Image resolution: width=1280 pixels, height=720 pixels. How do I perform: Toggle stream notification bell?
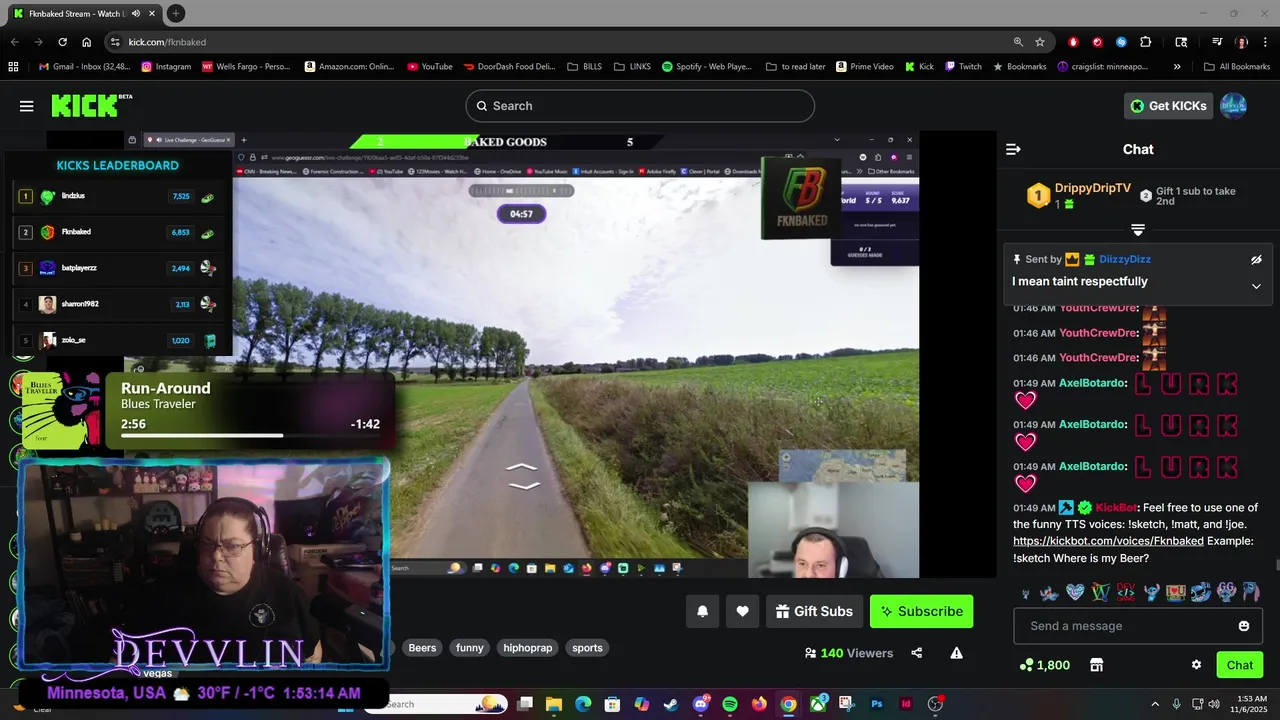(x=702, y=611)
